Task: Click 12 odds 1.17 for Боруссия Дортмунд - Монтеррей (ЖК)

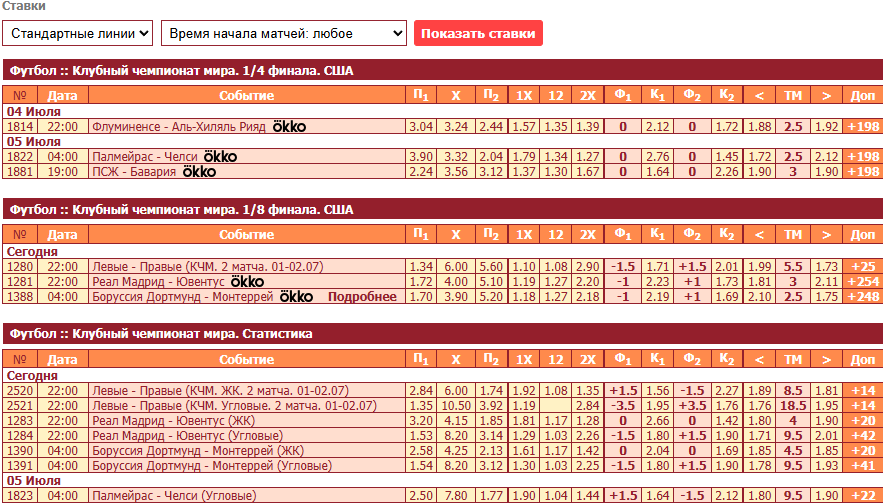Action: coord(555,451)
